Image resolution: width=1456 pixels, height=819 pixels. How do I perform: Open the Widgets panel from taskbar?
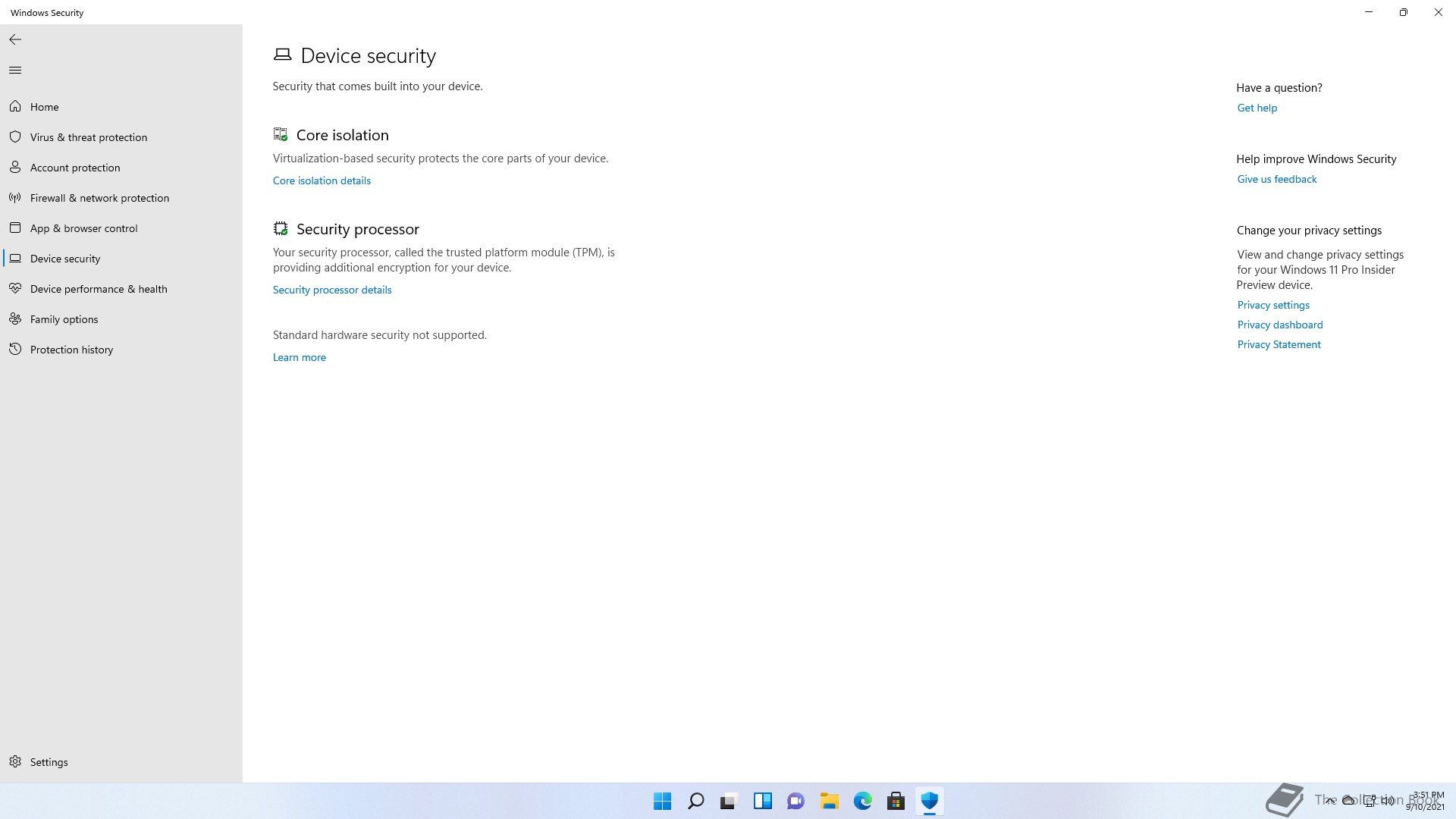click(762, 801)
